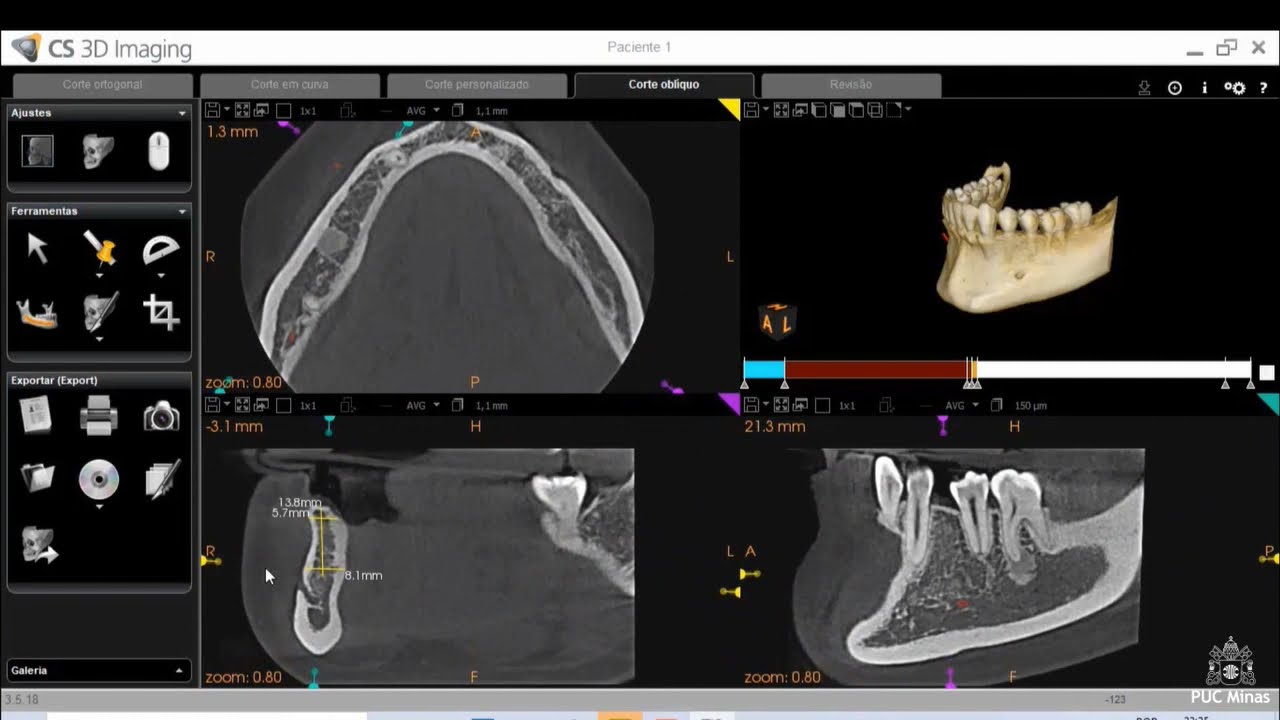
Task: Expand the Galeria panel arrow
Action: tap(180, 671)
